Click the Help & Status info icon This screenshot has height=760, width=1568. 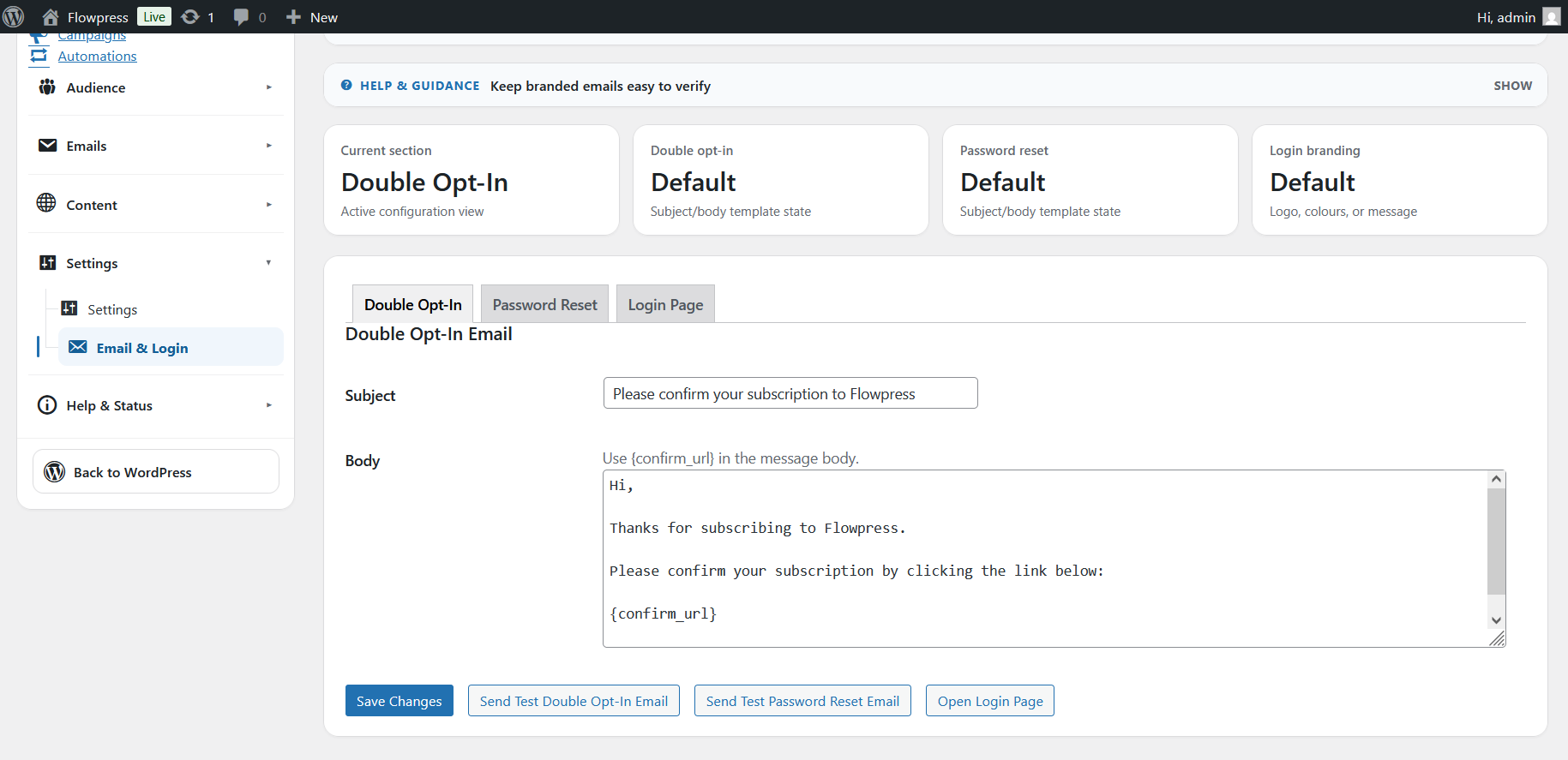pos(47,405)
